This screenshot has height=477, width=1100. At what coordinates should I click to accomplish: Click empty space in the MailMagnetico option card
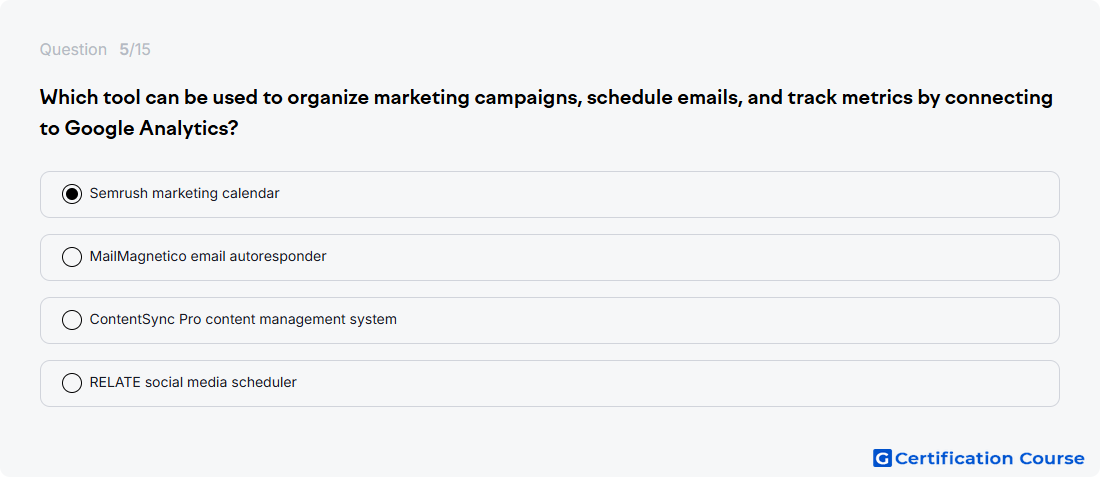point(688,257)
